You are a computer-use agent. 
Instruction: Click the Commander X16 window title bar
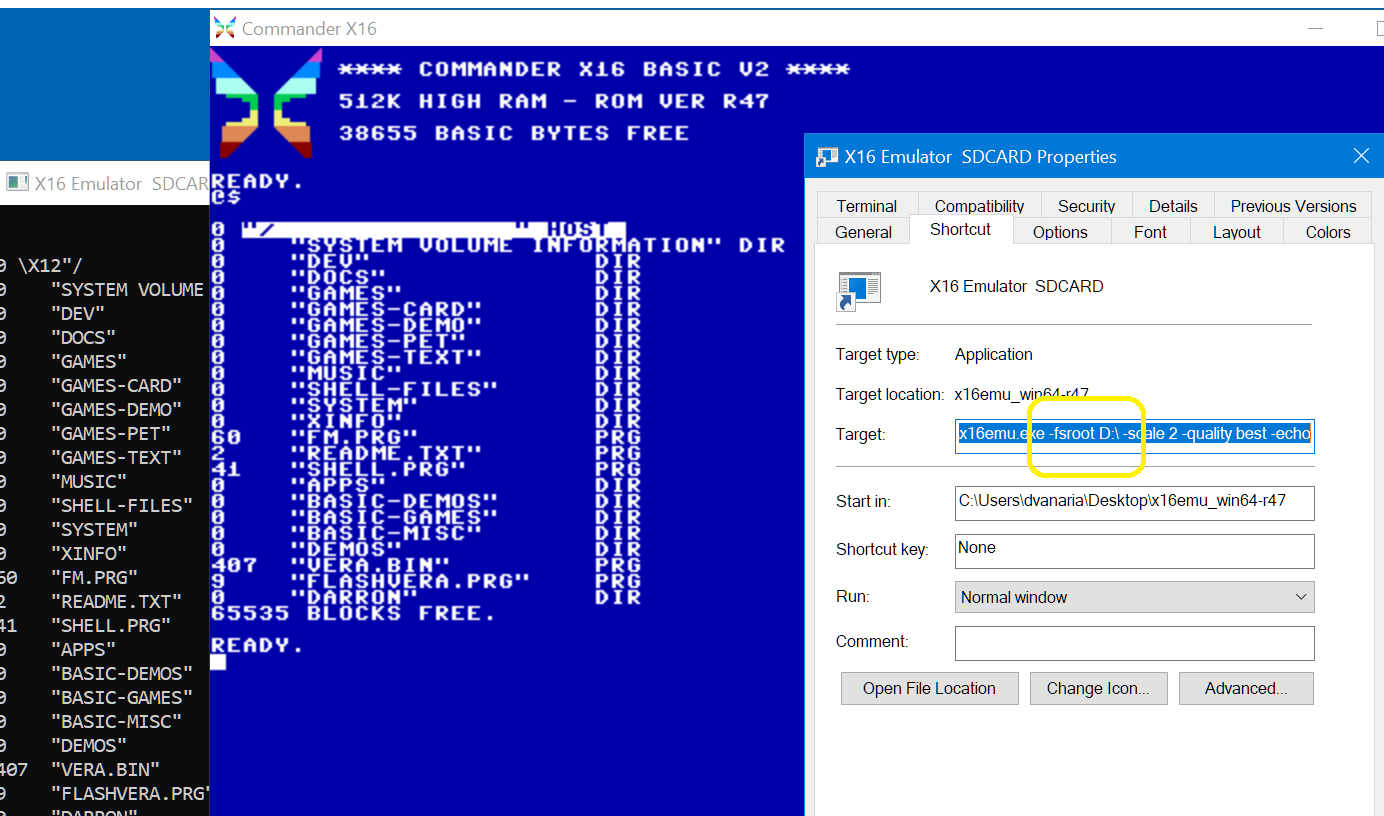coord(797,28)
